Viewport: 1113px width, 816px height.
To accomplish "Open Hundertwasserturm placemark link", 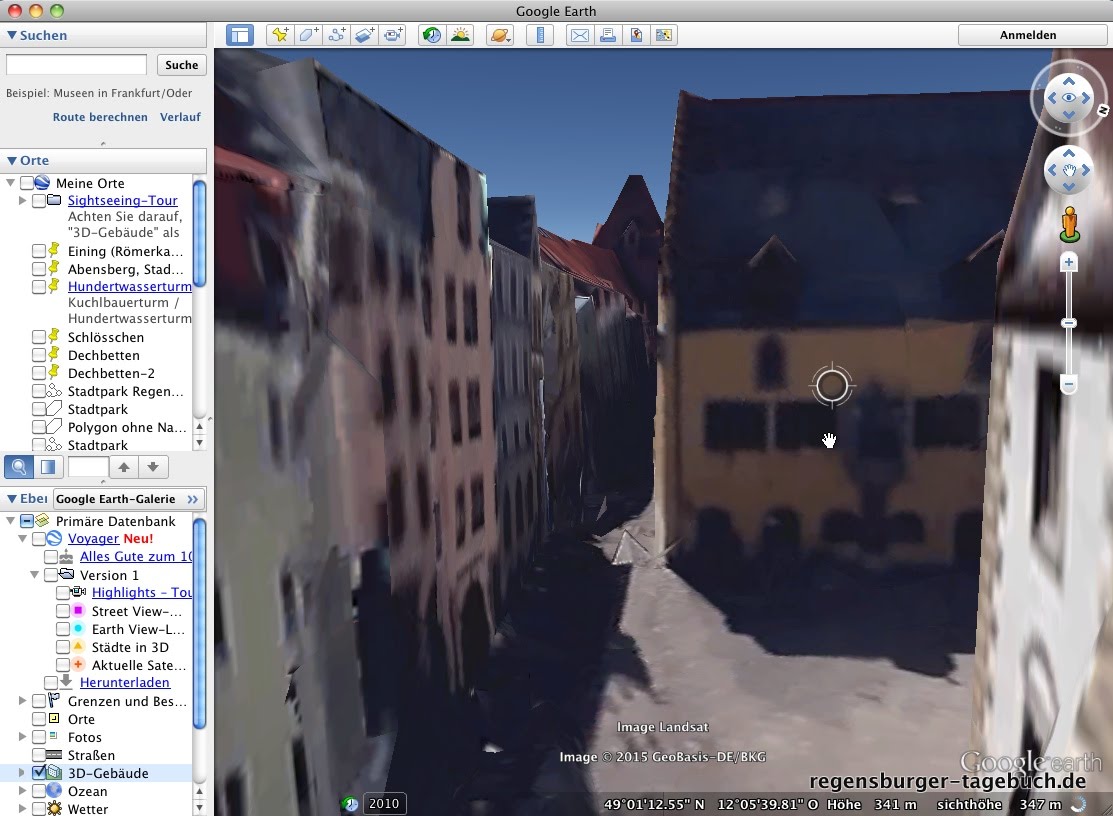I will pos(130,287).
